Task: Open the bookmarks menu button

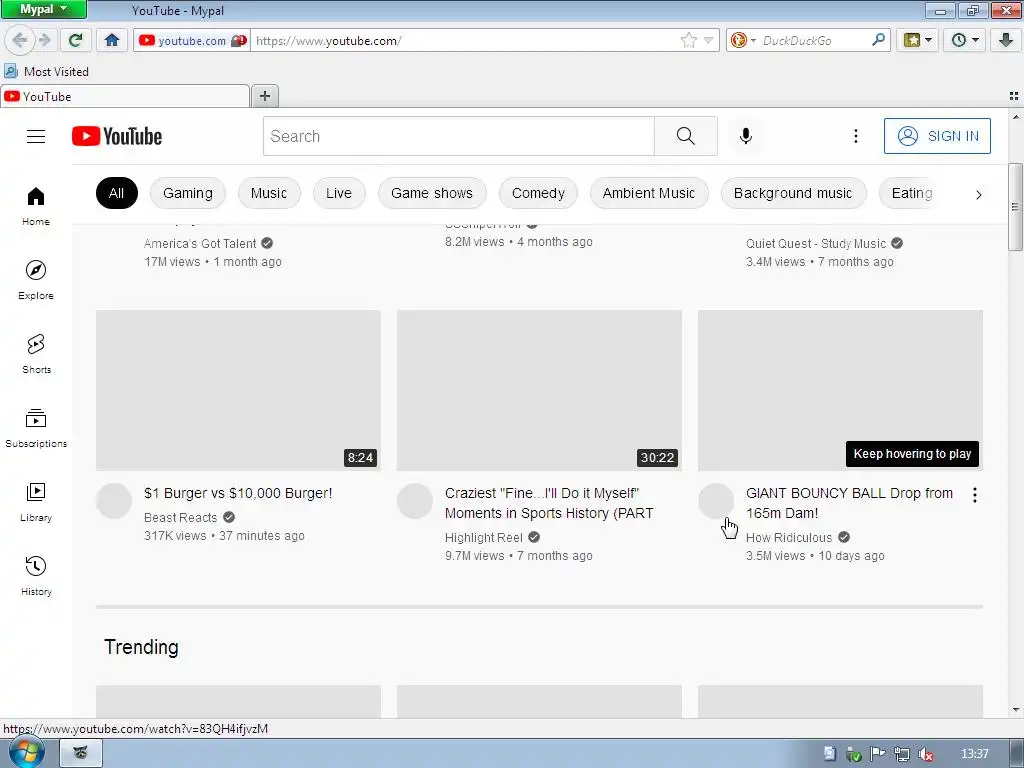Action: pos(917,40)
